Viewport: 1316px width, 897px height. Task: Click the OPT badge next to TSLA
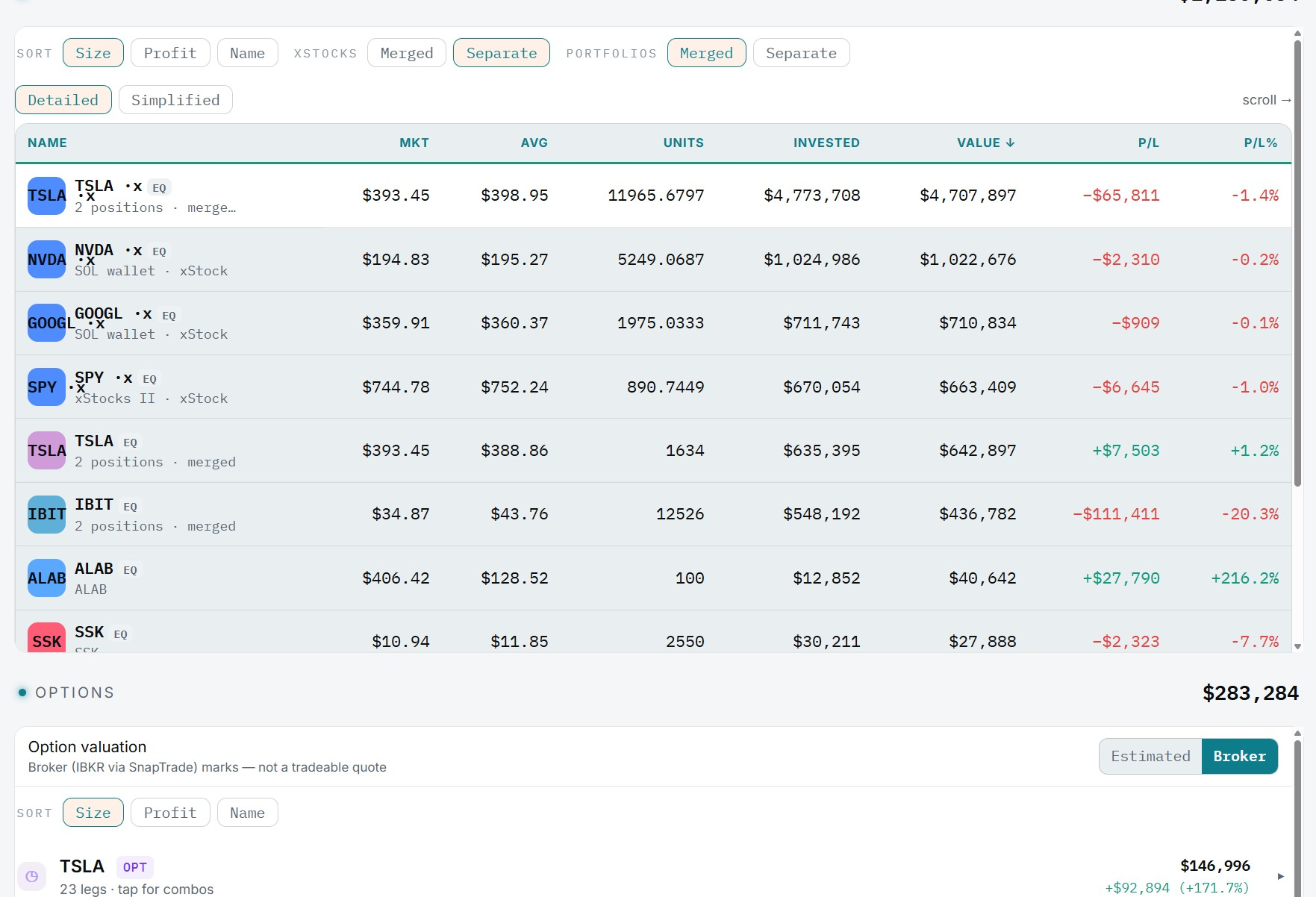135,867
